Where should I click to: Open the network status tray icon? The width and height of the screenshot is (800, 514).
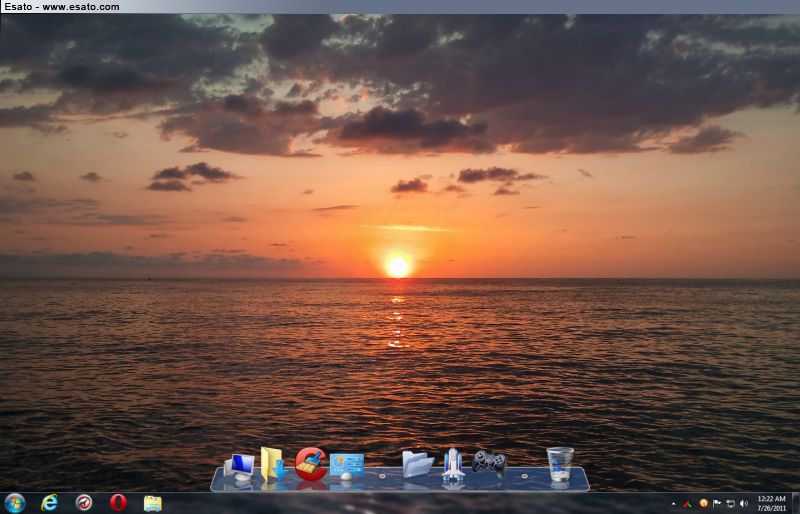pyautogui.click(x=730, y=503)
